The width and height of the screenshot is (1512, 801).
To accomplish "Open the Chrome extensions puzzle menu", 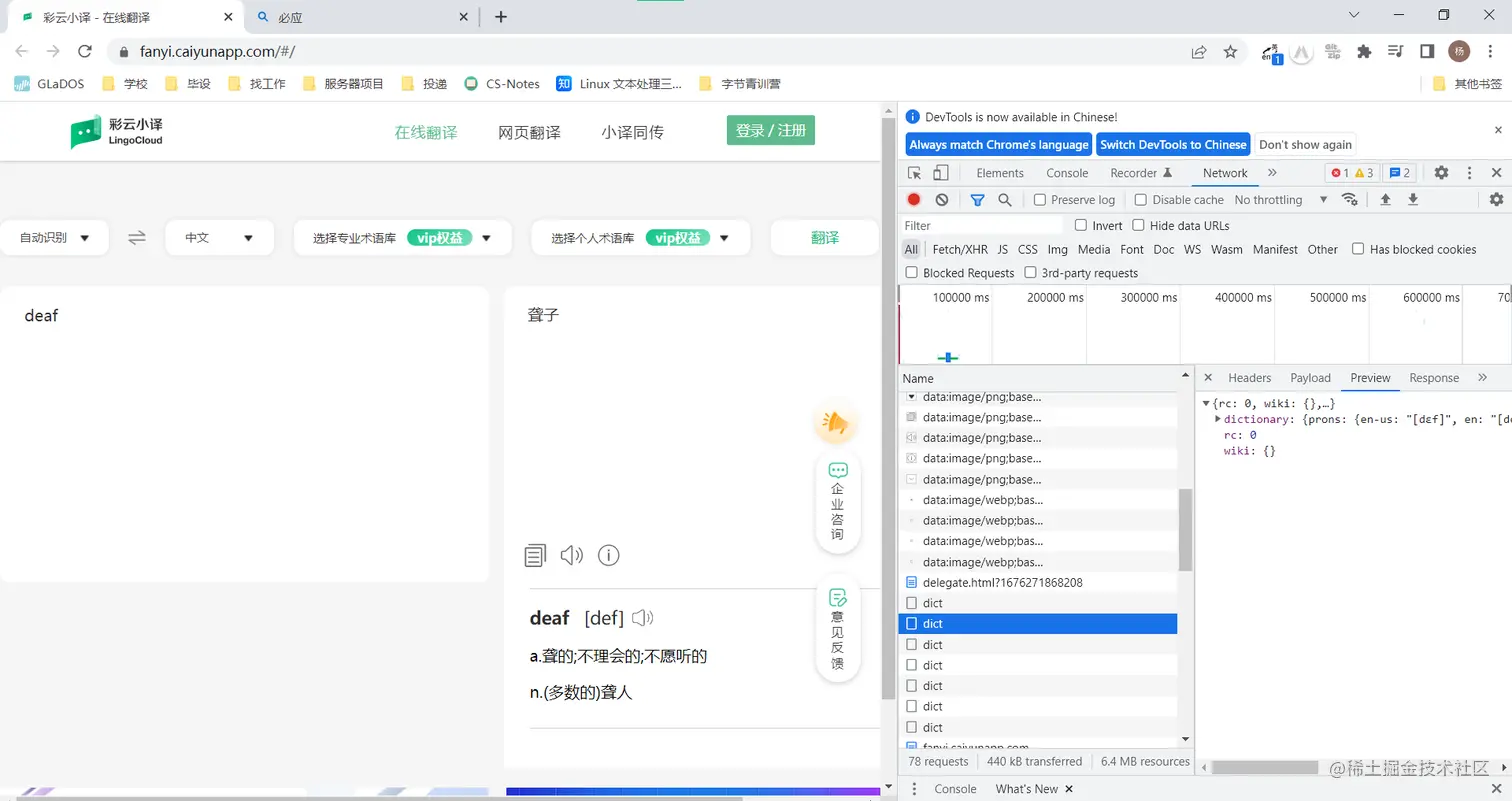I will pos(1364,52).
